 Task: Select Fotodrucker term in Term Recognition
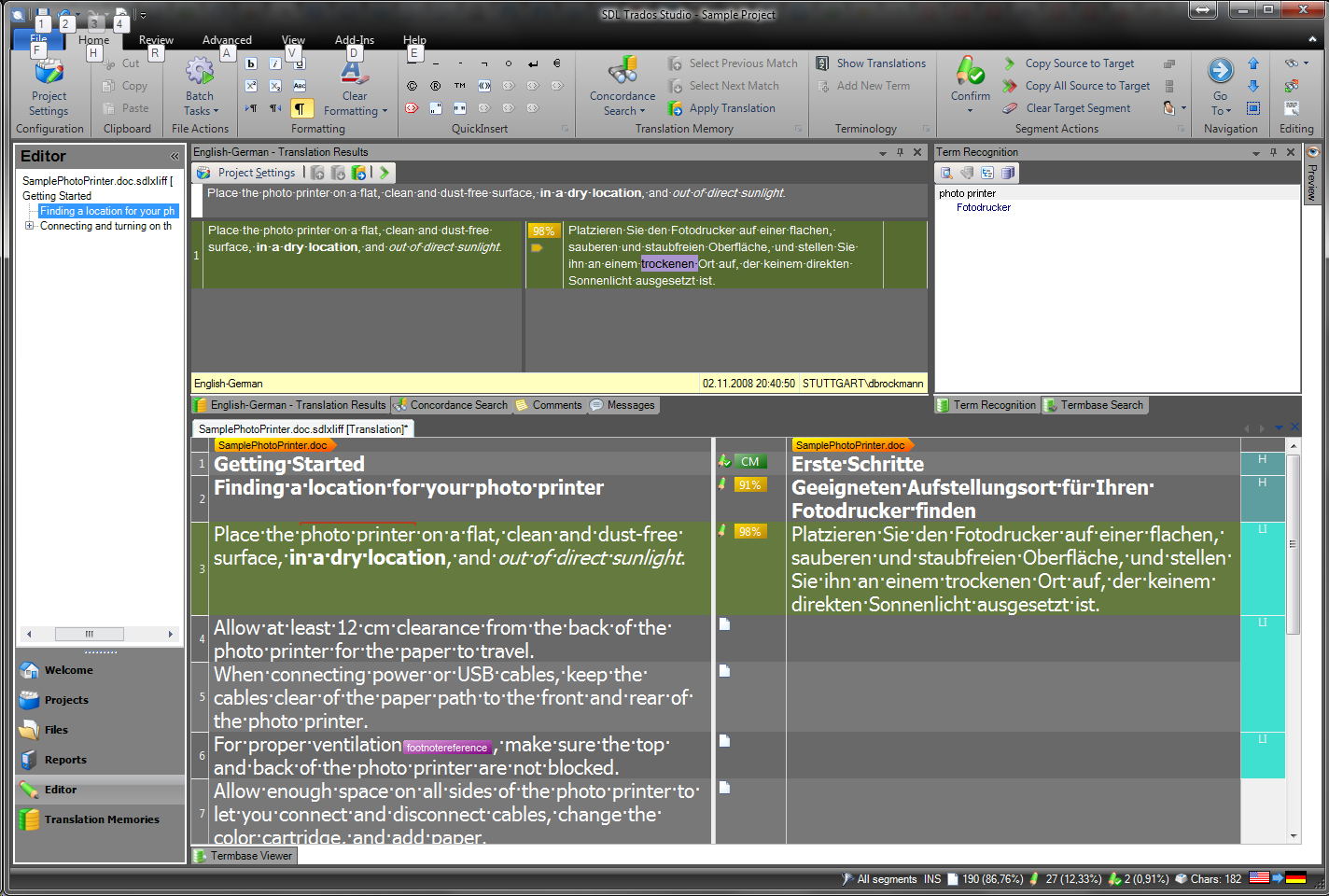tap(984, 207)
